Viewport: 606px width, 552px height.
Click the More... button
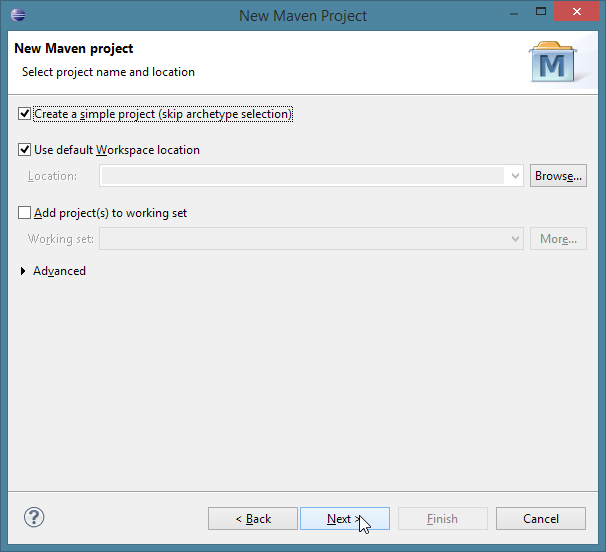click(558, 239)
